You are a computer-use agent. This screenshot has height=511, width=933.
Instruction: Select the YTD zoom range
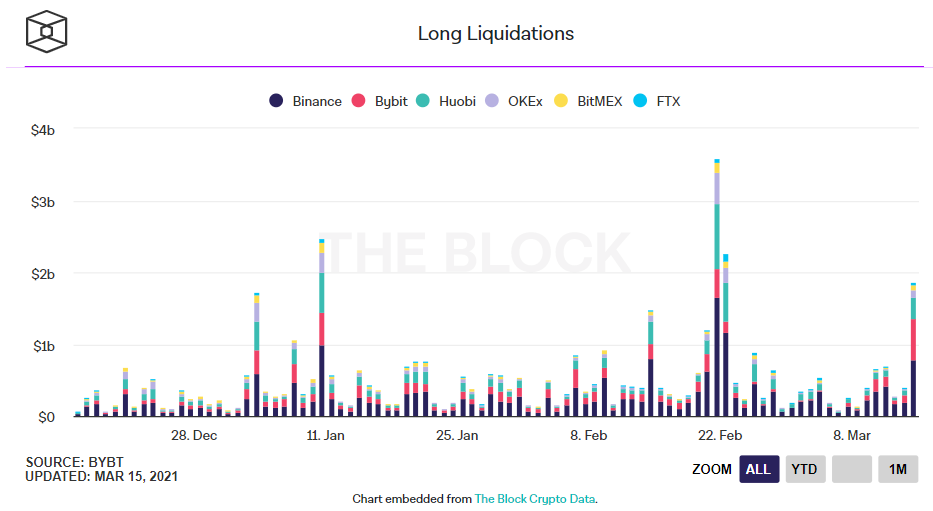click(x=805, y=469)
